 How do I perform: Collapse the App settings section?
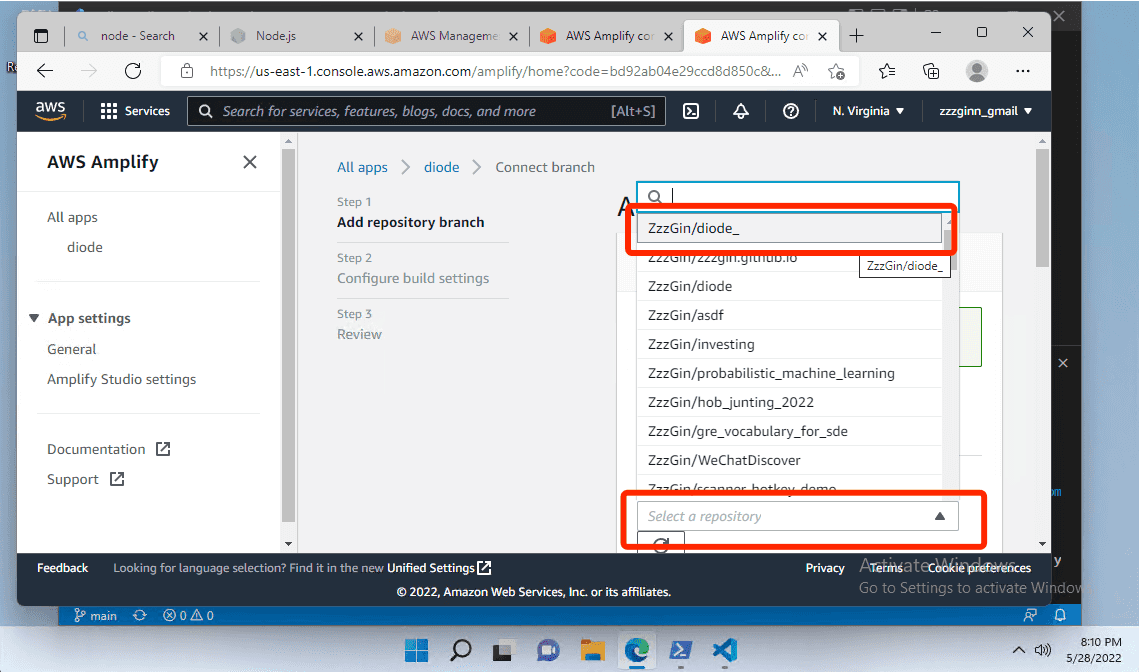coord(34,318)
